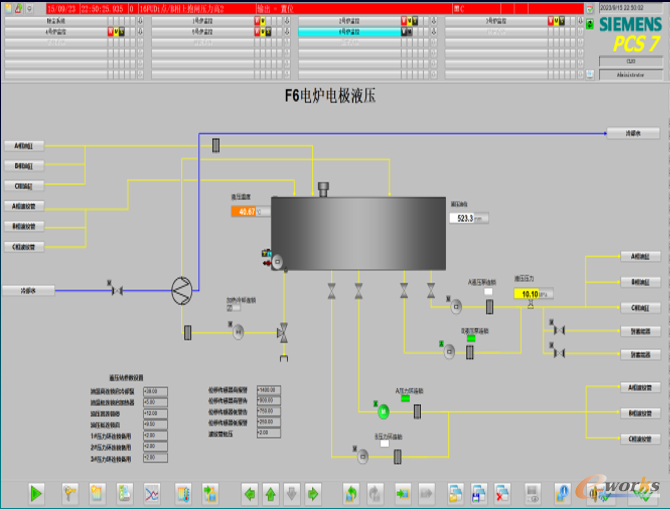
Task: Click the blue info picture icon in toolbar
Action: click(562, 494)
